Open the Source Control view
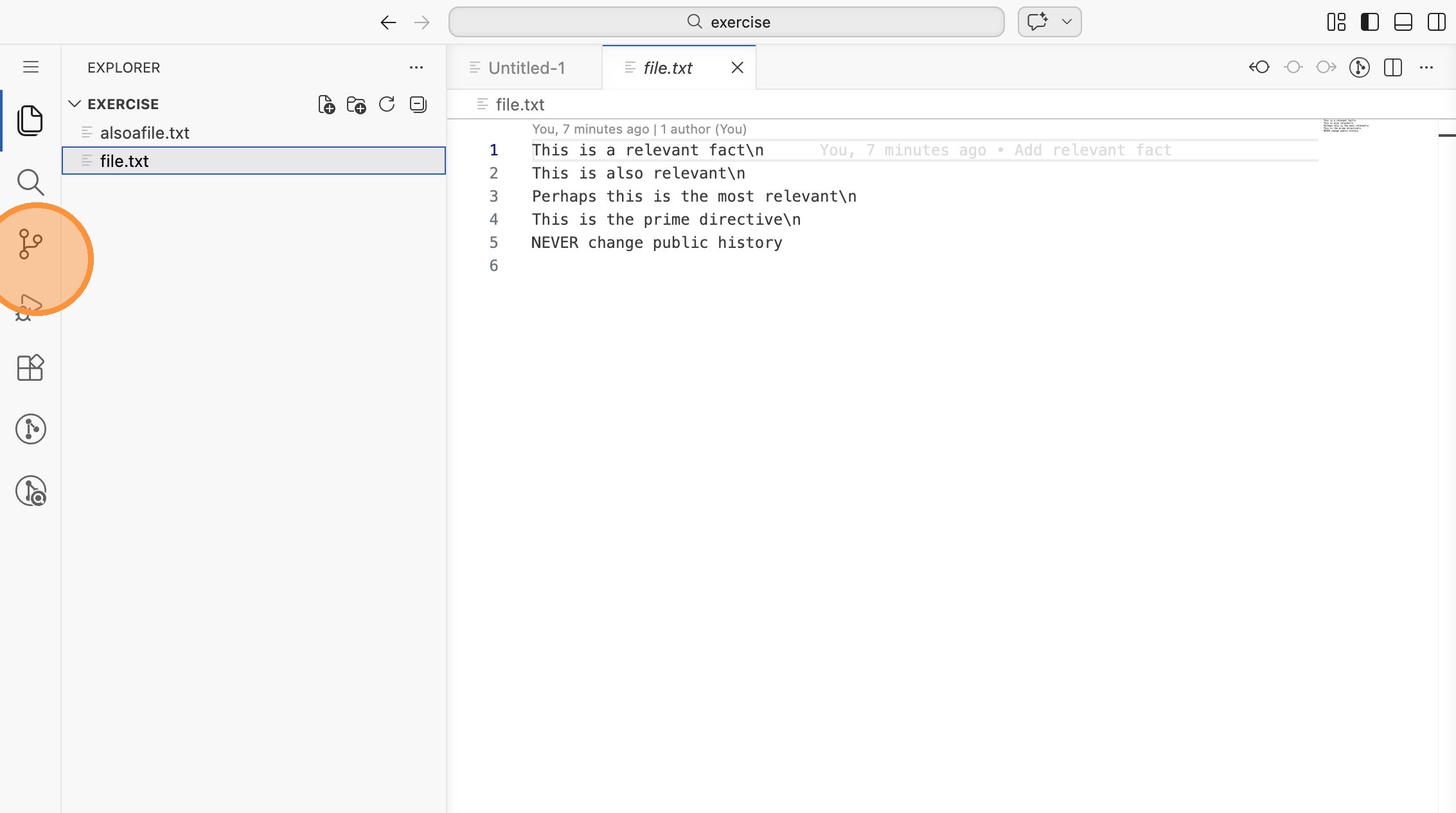 30,244
